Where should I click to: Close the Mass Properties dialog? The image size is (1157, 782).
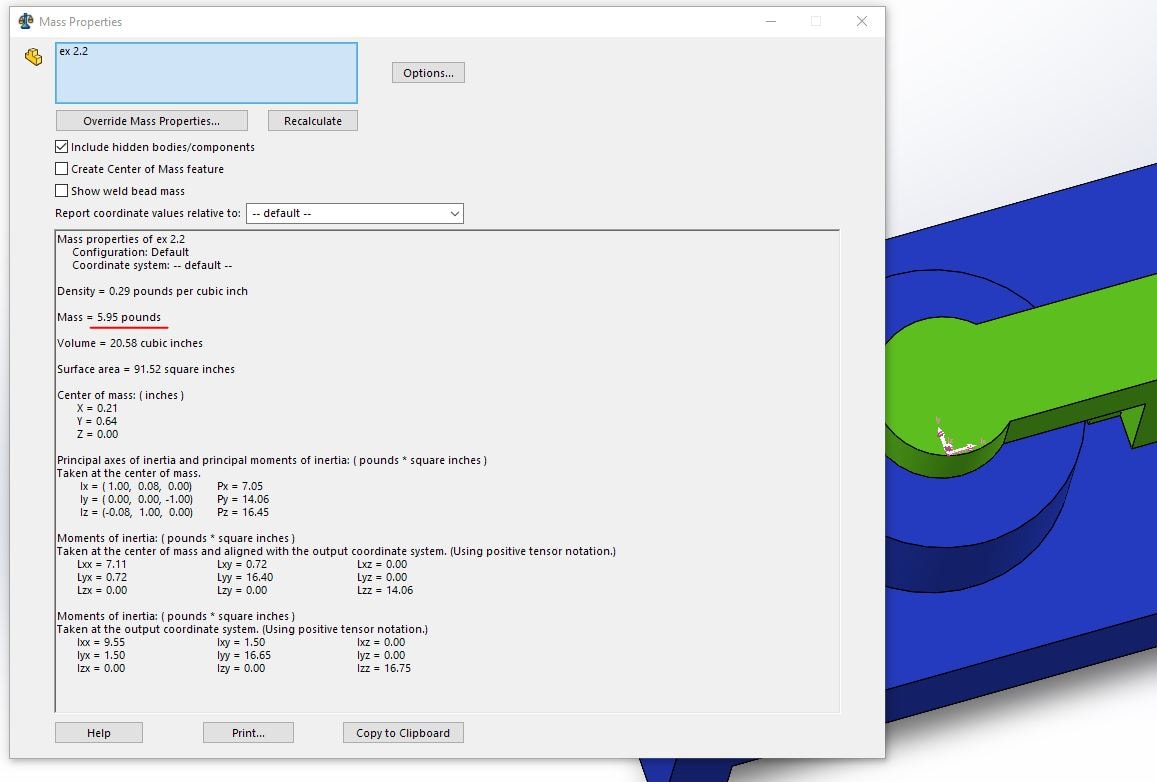pyautogui.click(x=862, y=21)
